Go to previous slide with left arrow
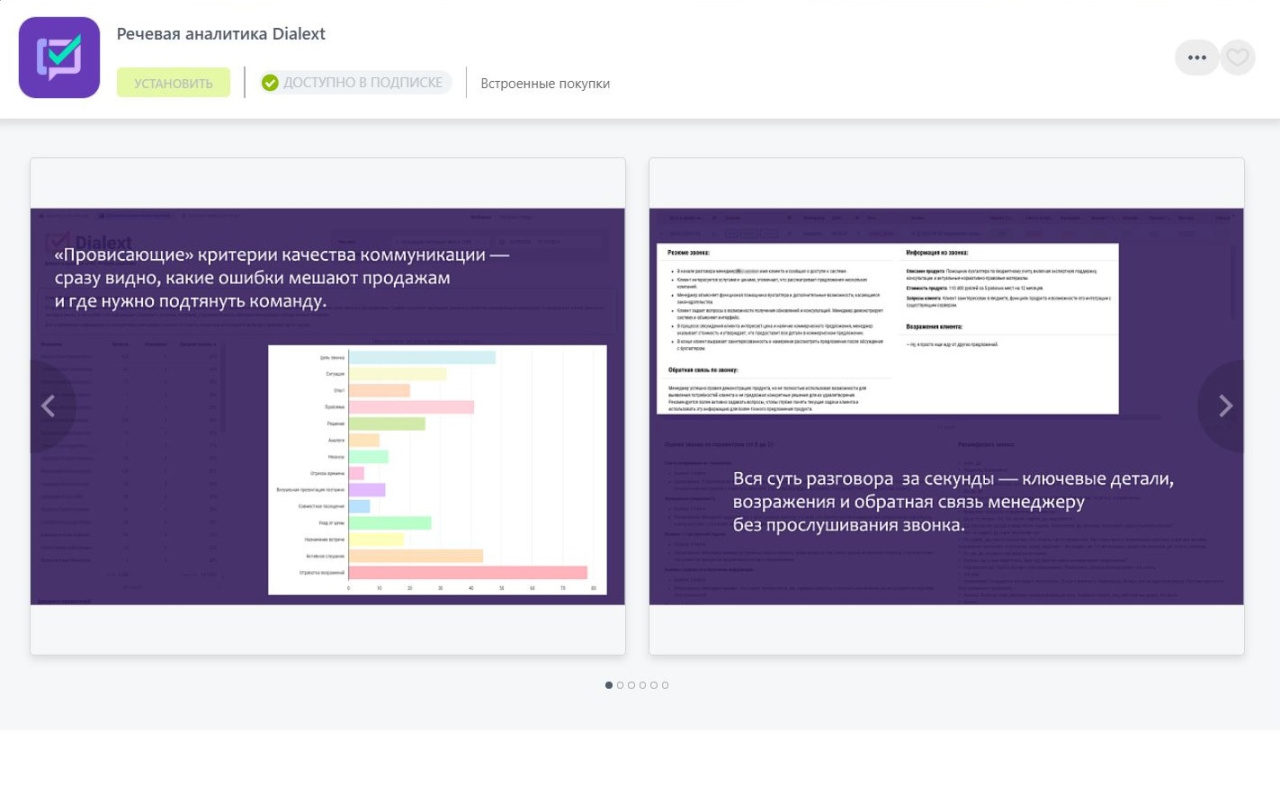The image size is (1280, 785). tap(47, 406)
